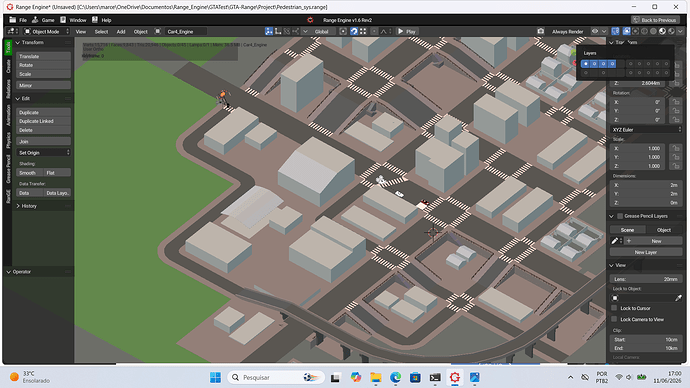Toggle the gizmo display button in header
The width and height of the screenshot is (690, 388).
(x=616, y=31)
